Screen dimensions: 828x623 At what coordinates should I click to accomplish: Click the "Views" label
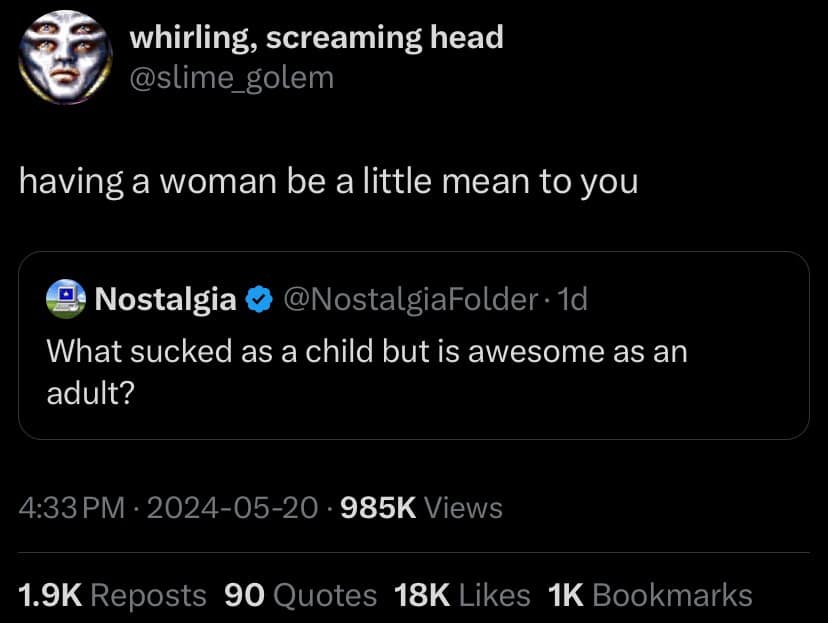click(x=463, y=508)
